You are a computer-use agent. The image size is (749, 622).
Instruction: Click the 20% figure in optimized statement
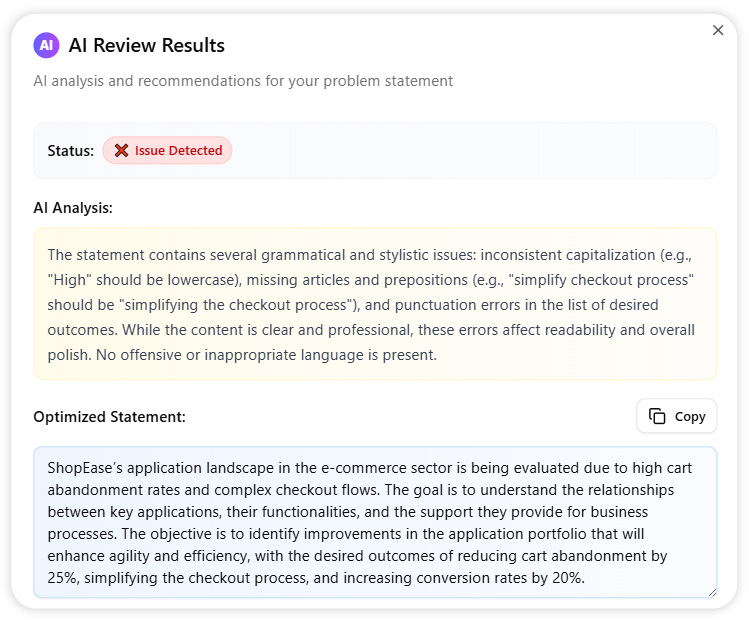567,578
